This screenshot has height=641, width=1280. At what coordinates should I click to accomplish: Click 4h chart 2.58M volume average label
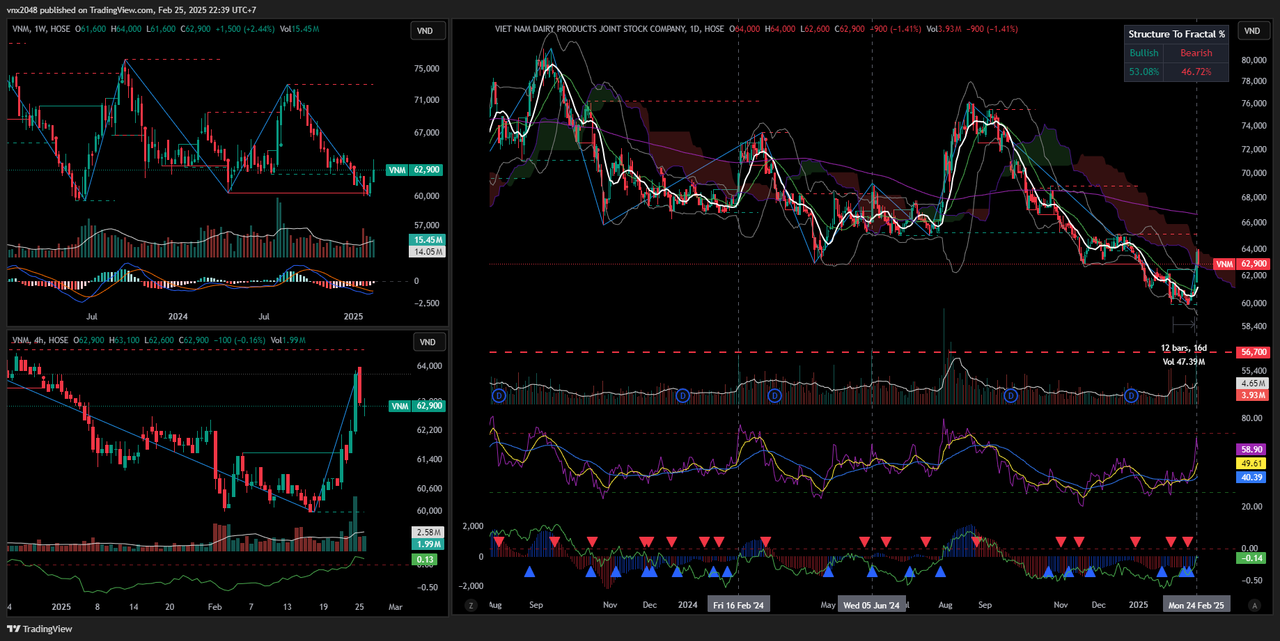(x=426, y=533)
